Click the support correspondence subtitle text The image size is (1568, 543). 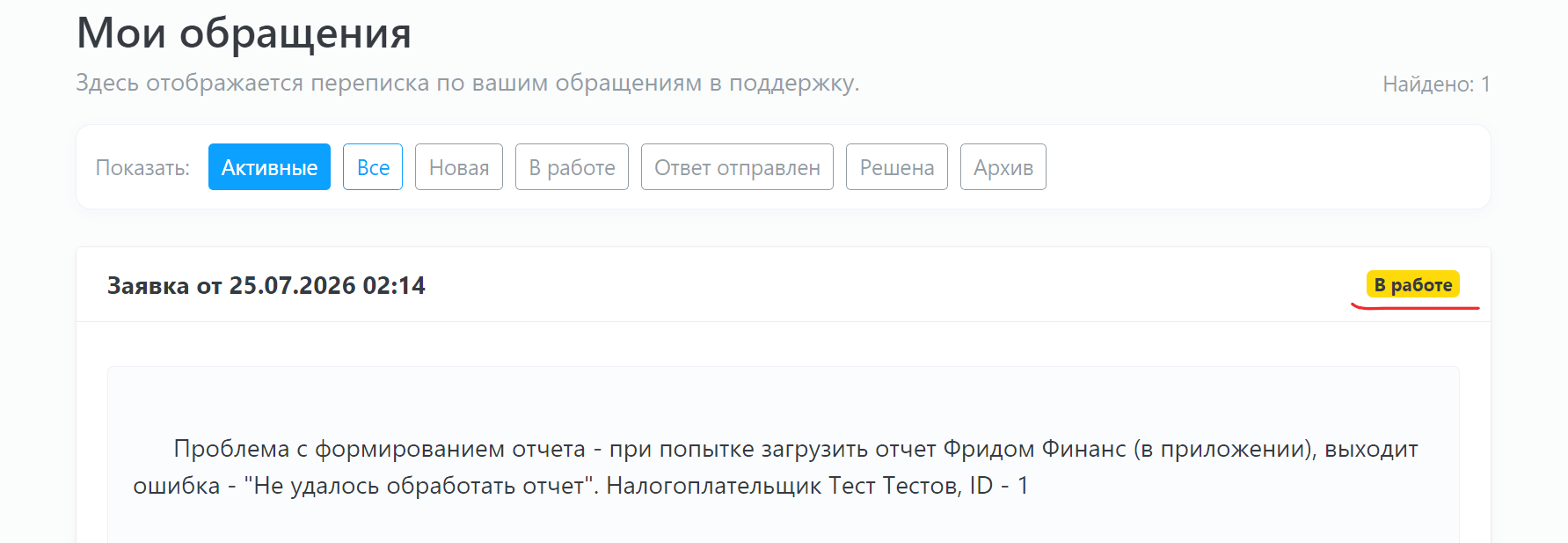click(x=468, y=83)
